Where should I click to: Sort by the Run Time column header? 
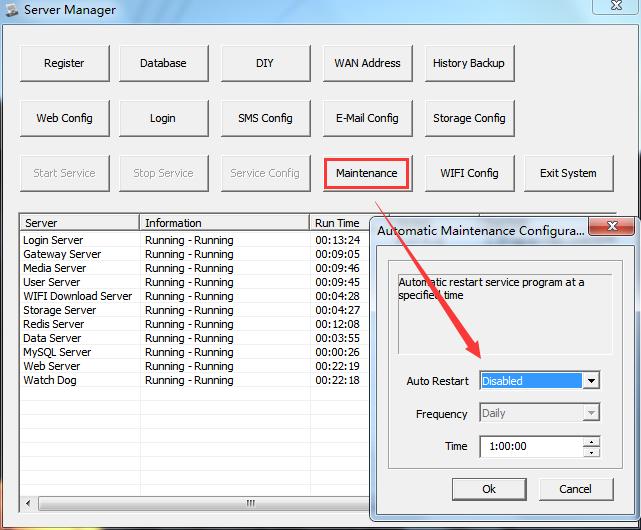click(x=340, y=223)
